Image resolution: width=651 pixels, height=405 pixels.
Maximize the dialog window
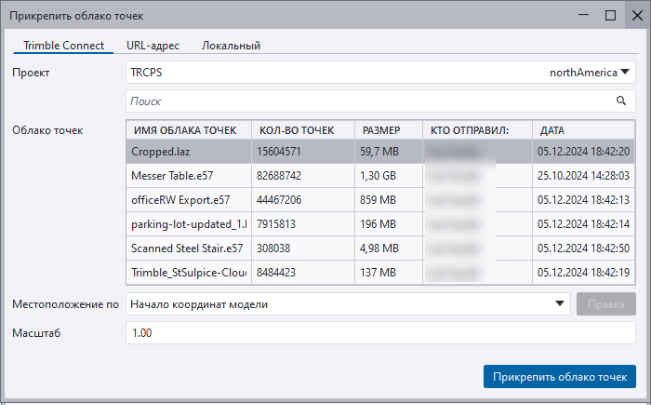click(x=611, y=16)
